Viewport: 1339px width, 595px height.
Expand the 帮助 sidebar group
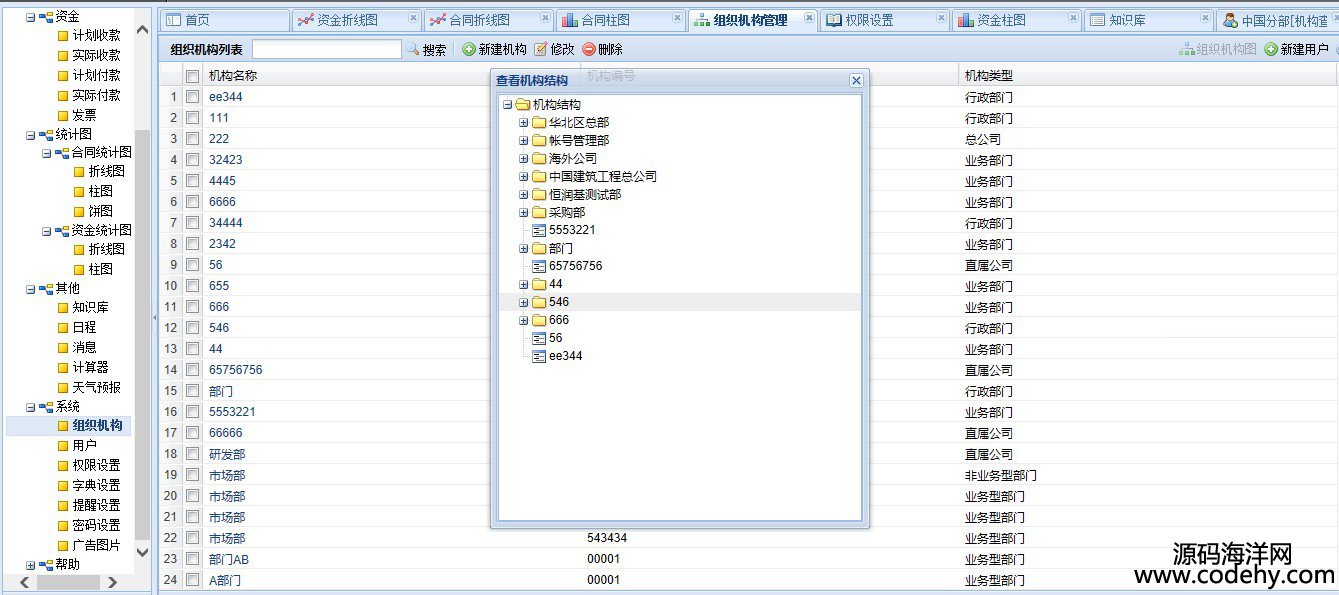click(x=30, y=565)
